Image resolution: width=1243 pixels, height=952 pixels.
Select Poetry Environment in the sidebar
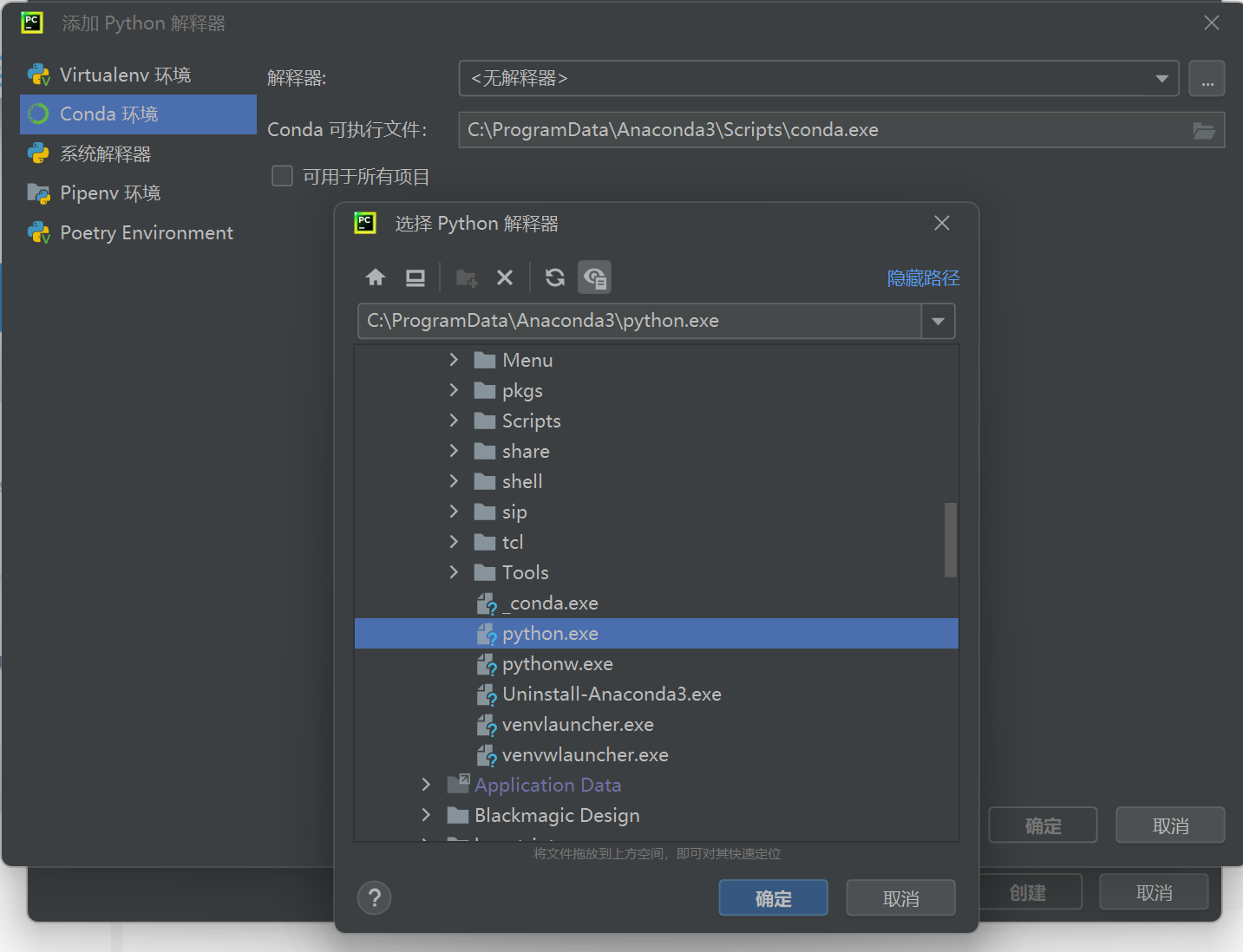[146, 233]
